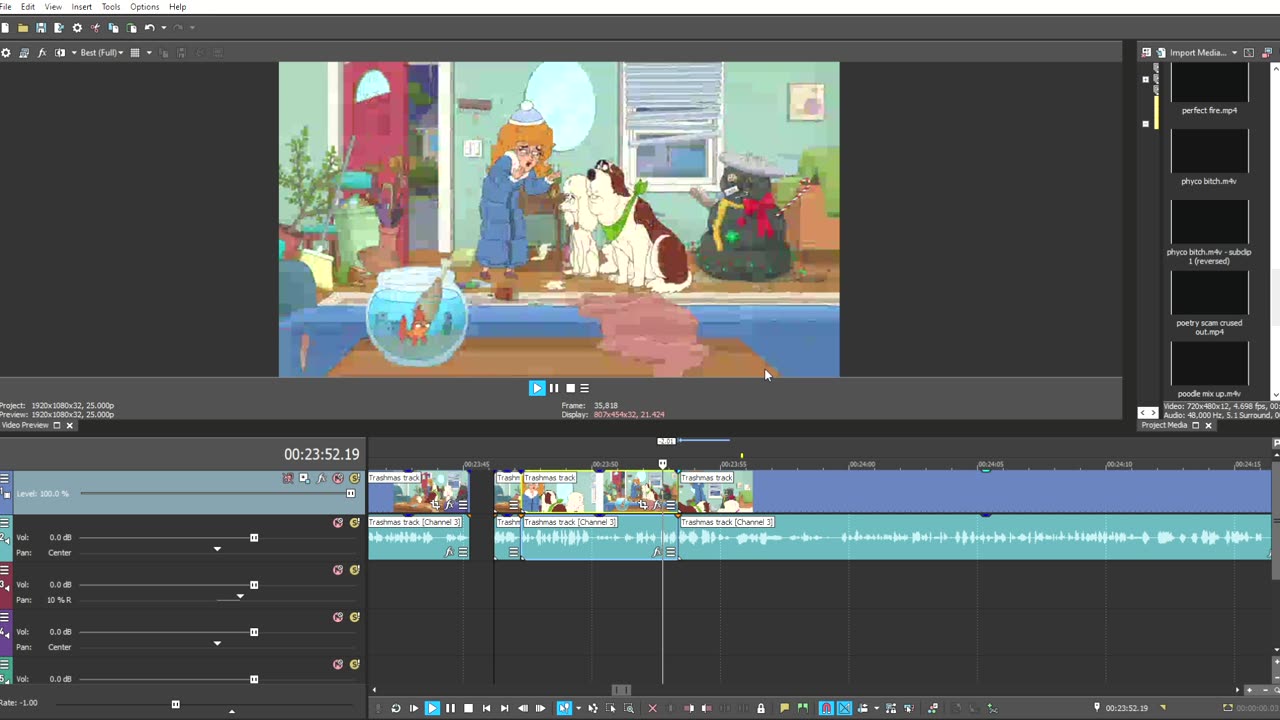Screen dimensions: 1280x720
Task: Save the project using the floppy disk icon
Action: click(41, 28)
